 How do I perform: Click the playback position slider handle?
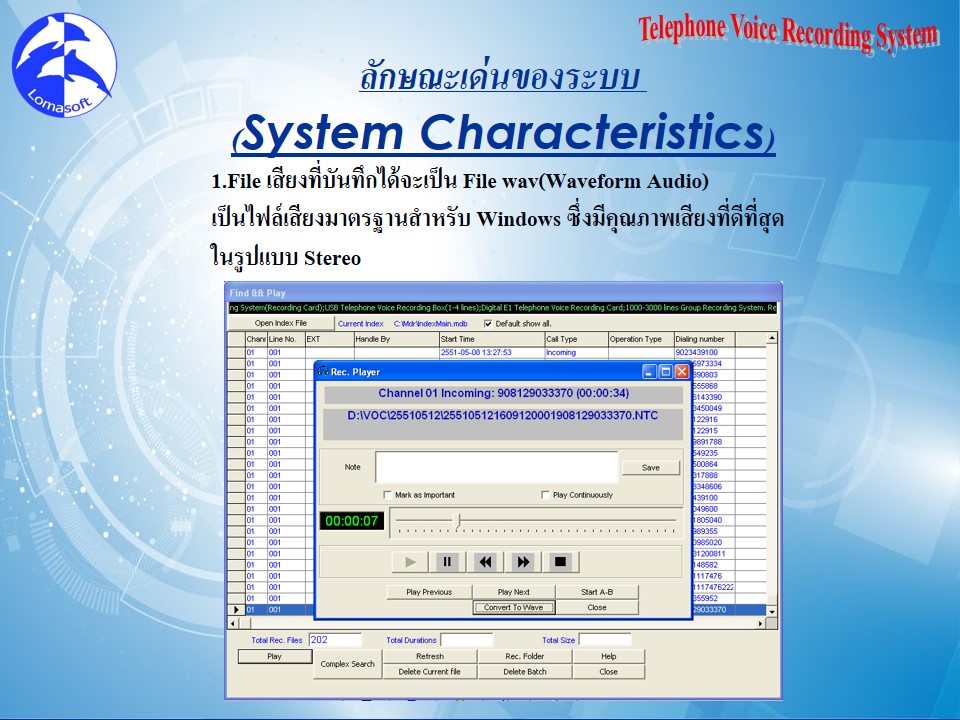pyautogui.click(x=458, y=520)
